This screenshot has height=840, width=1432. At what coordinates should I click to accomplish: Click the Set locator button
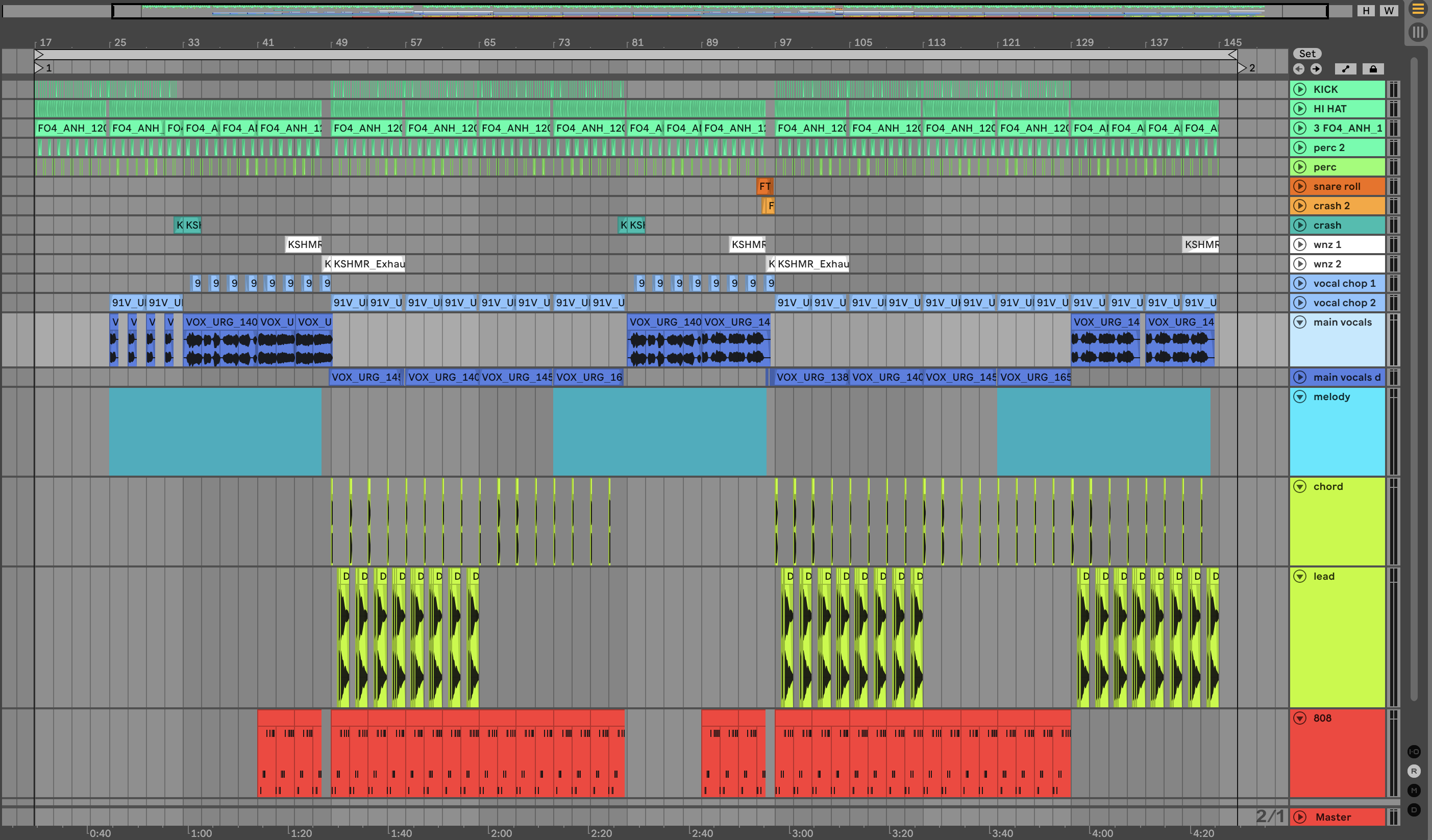(1307, 54)
